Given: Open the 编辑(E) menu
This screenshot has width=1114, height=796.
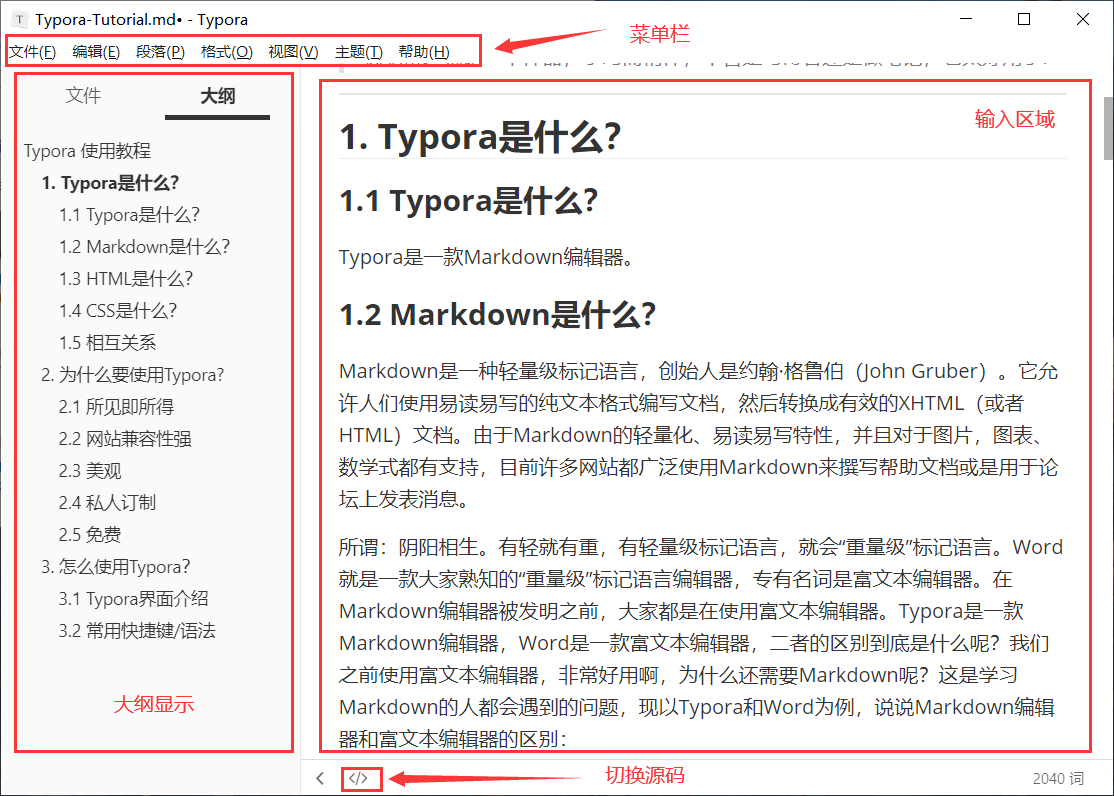Looking at the screenshot, I should [x=97, y=52].
